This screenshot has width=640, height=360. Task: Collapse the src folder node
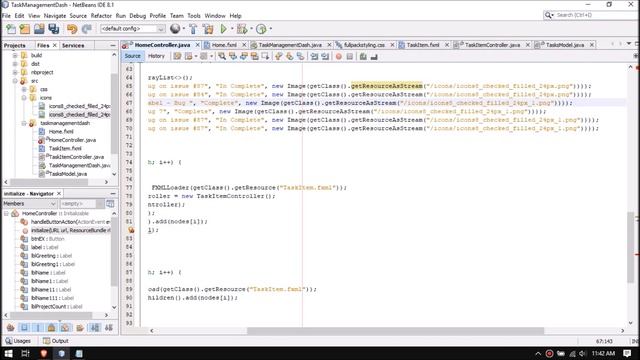15,81
